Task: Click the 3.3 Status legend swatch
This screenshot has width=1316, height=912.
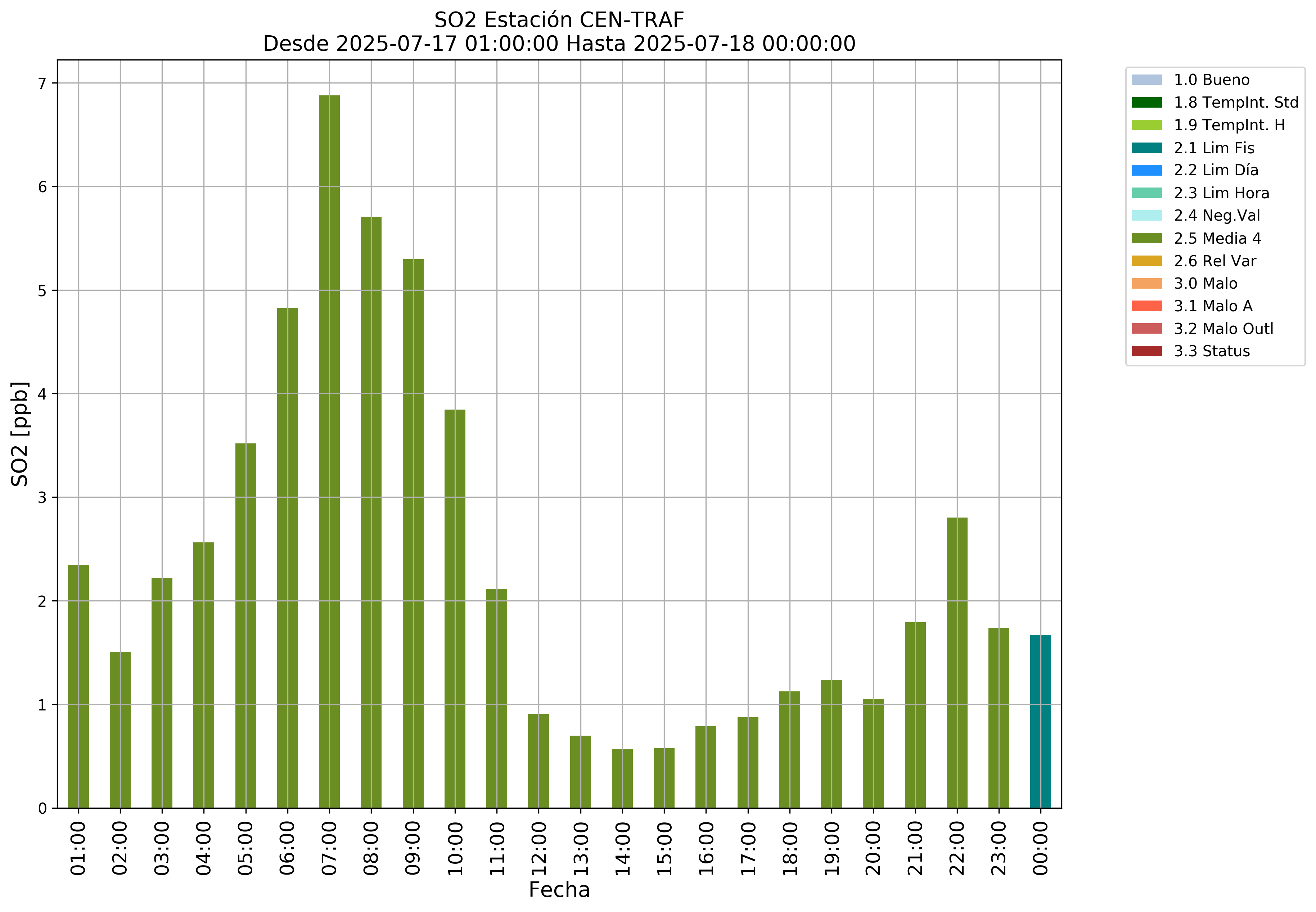Action: click(x=1146, y=351)
